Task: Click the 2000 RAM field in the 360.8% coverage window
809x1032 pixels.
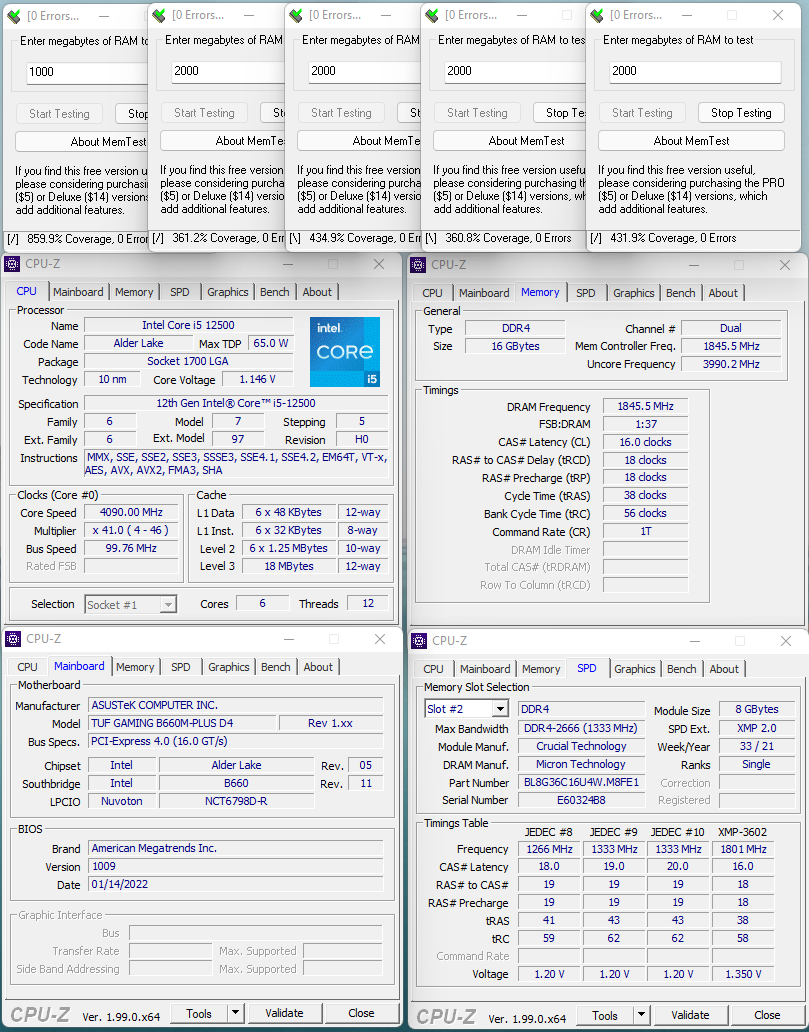Action: 515,71
